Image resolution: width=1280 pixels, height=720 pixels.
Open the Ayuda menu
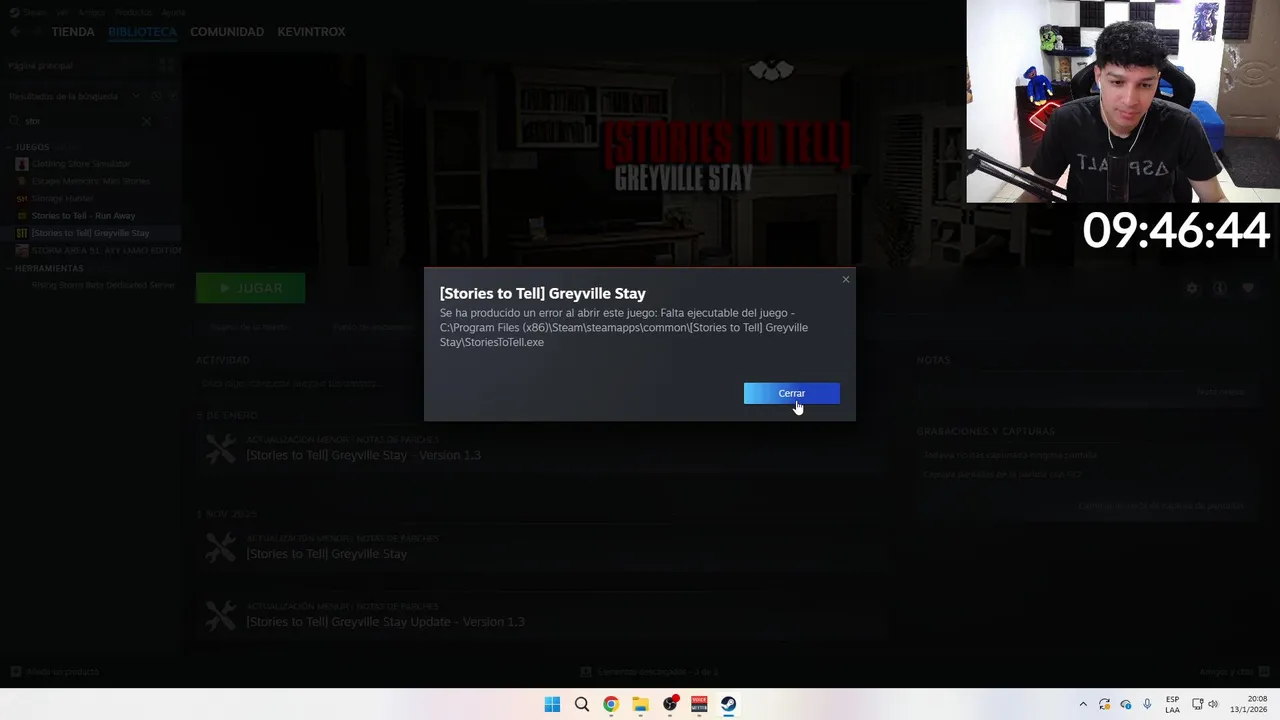173,12
